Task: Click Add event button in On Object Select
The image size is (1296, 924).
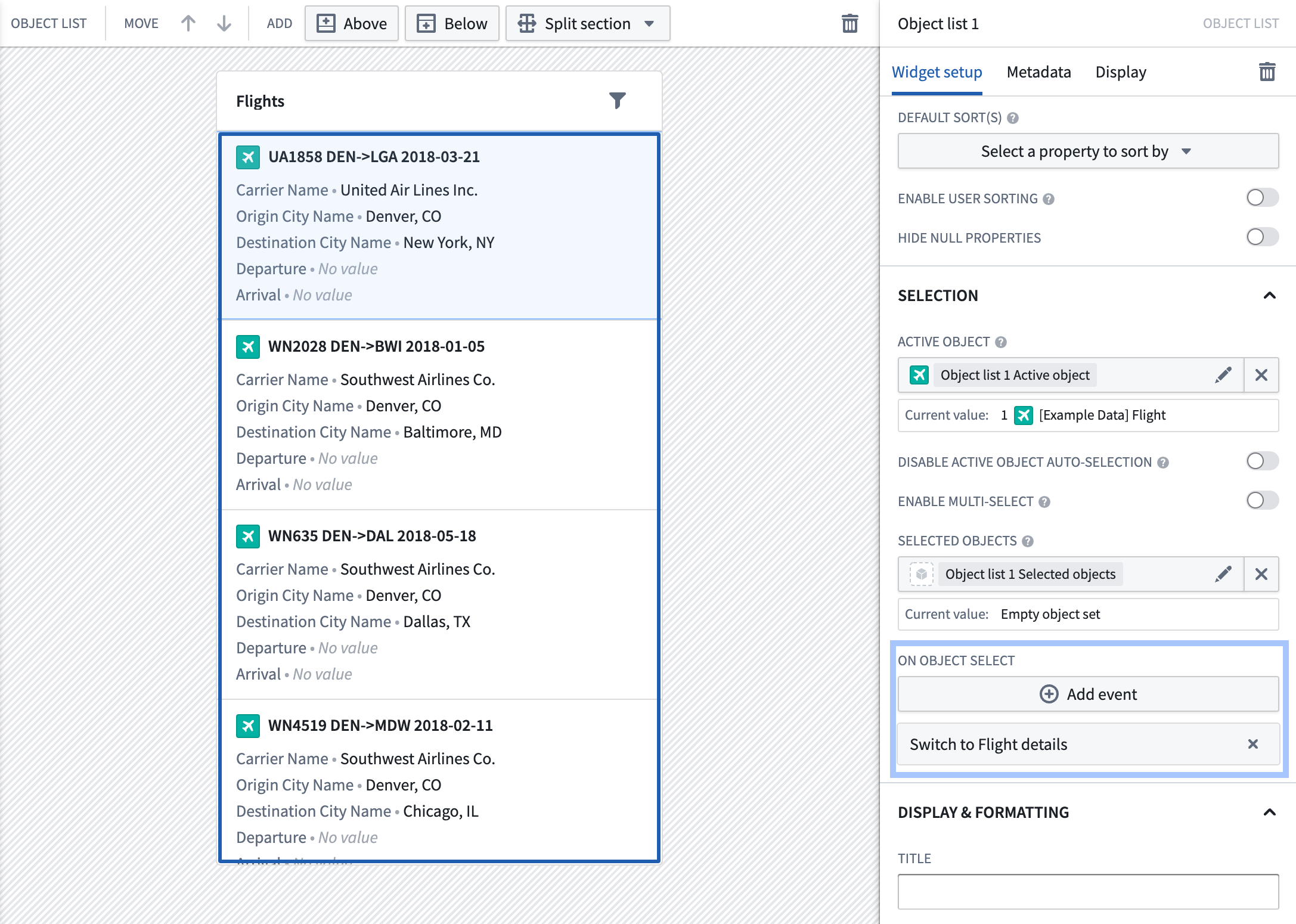Action: point(1087,693)
